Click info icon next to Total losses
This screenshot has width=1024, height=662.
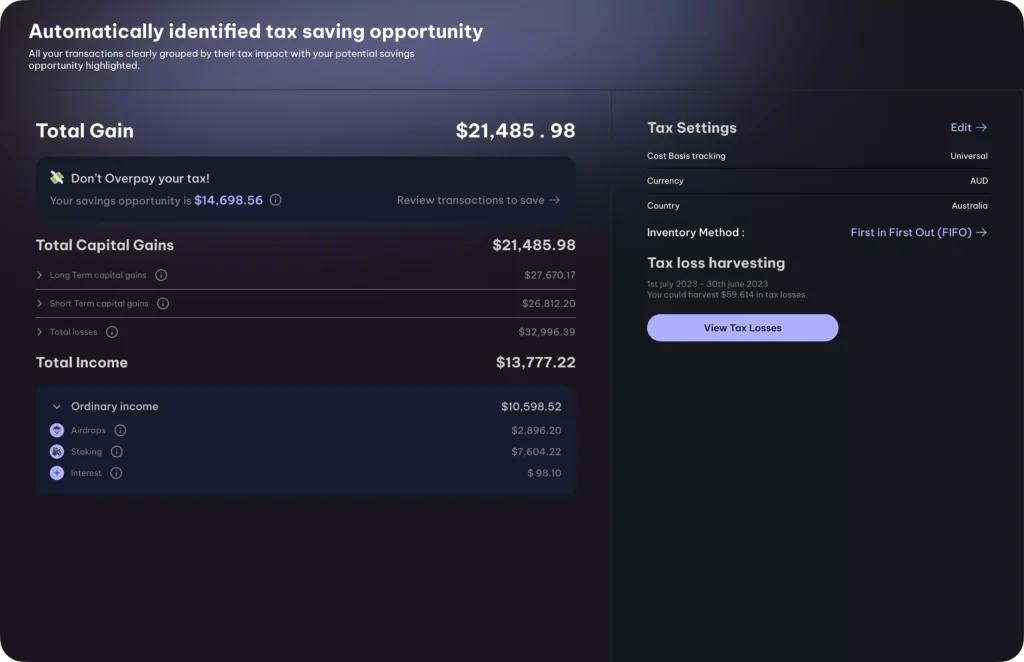click(112, 332)
